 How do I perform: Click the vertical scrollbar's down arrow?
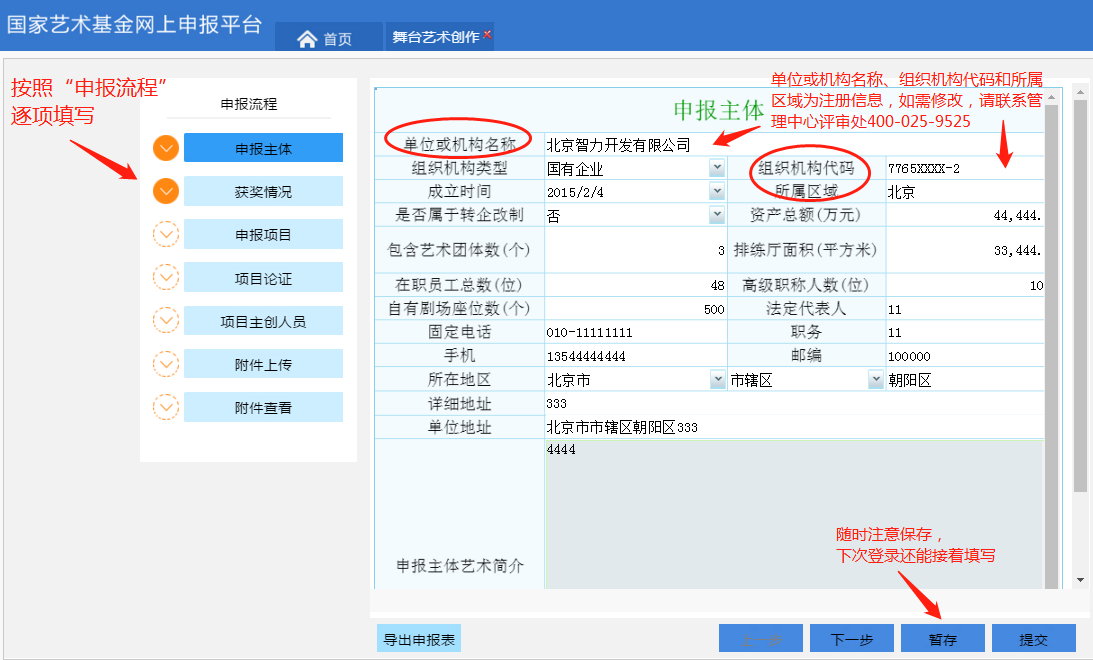click(1080, 580)
